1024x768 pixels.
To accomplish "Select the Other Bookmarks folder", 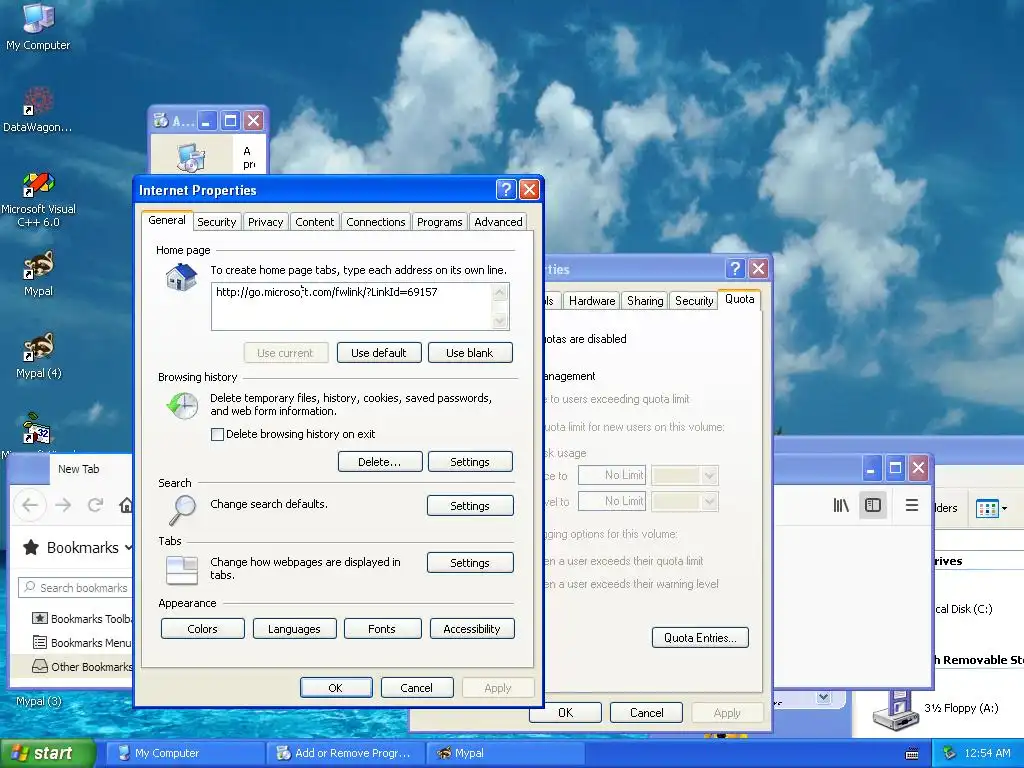I will pyautogui.click(x=82, y=667).
